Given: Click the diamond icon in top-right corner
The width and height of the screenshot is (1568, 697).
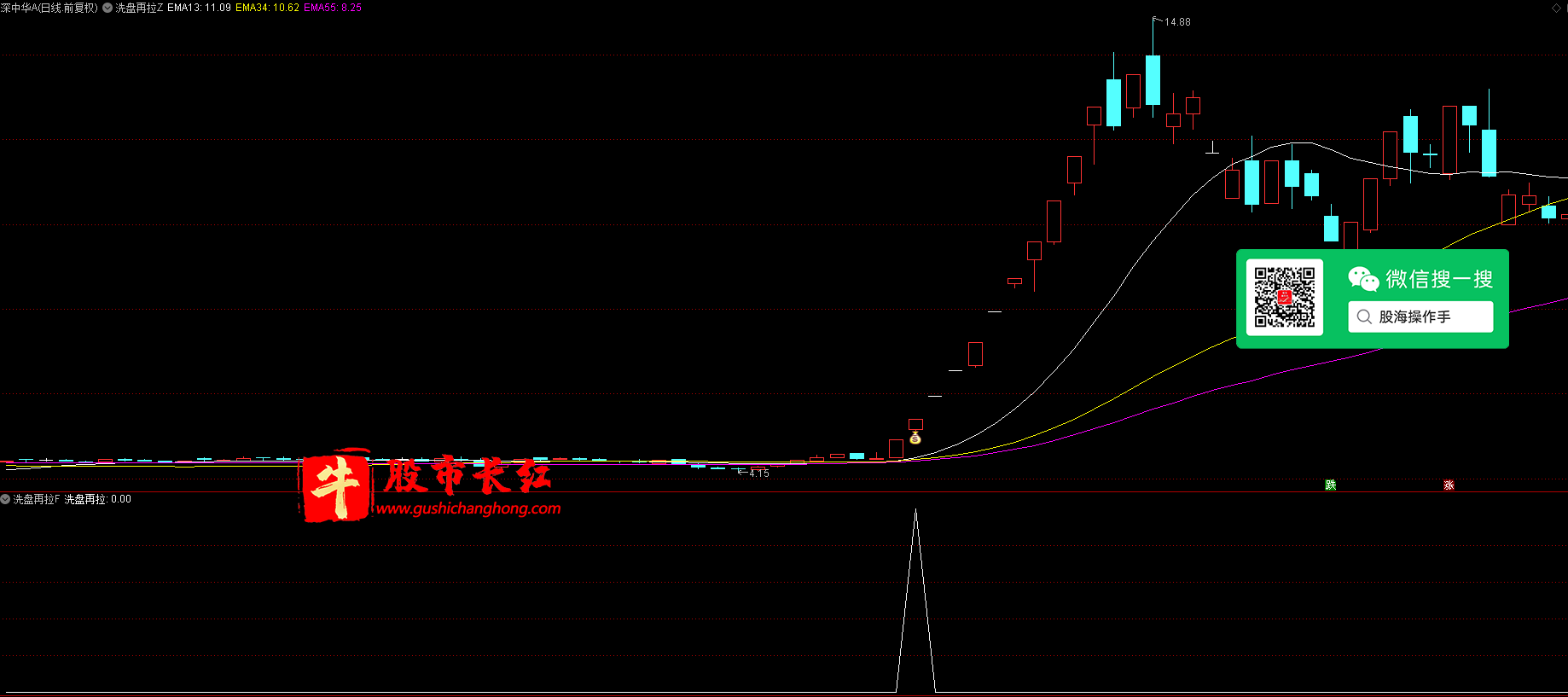Looking at the screenshot, I should [1555, 8].
